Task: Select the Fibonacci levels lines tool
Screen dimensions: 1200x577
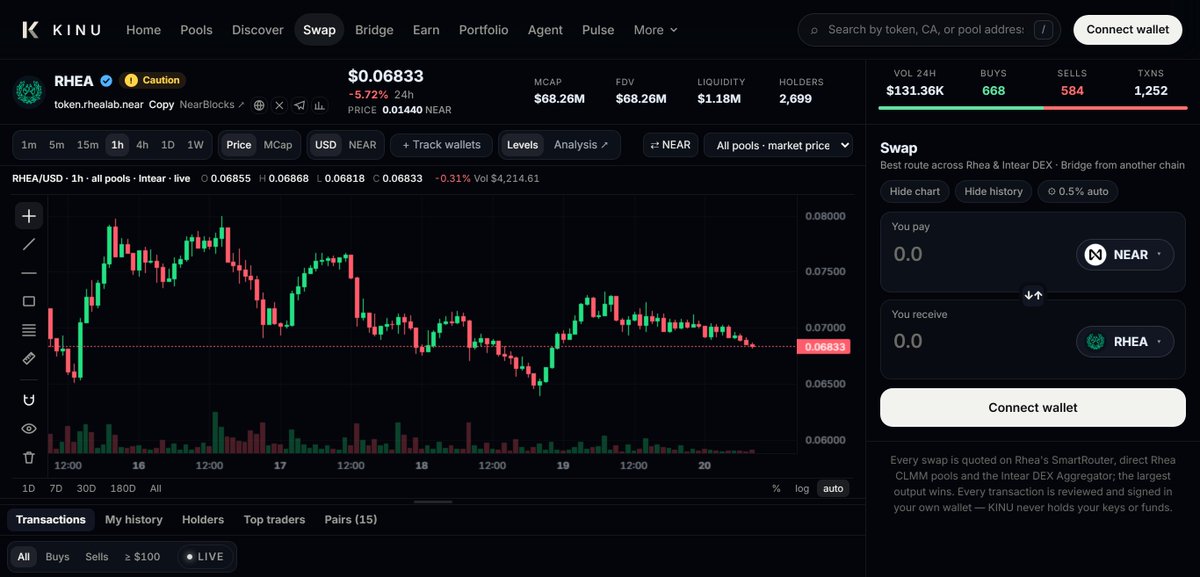Action: click(x=29, y=330)
